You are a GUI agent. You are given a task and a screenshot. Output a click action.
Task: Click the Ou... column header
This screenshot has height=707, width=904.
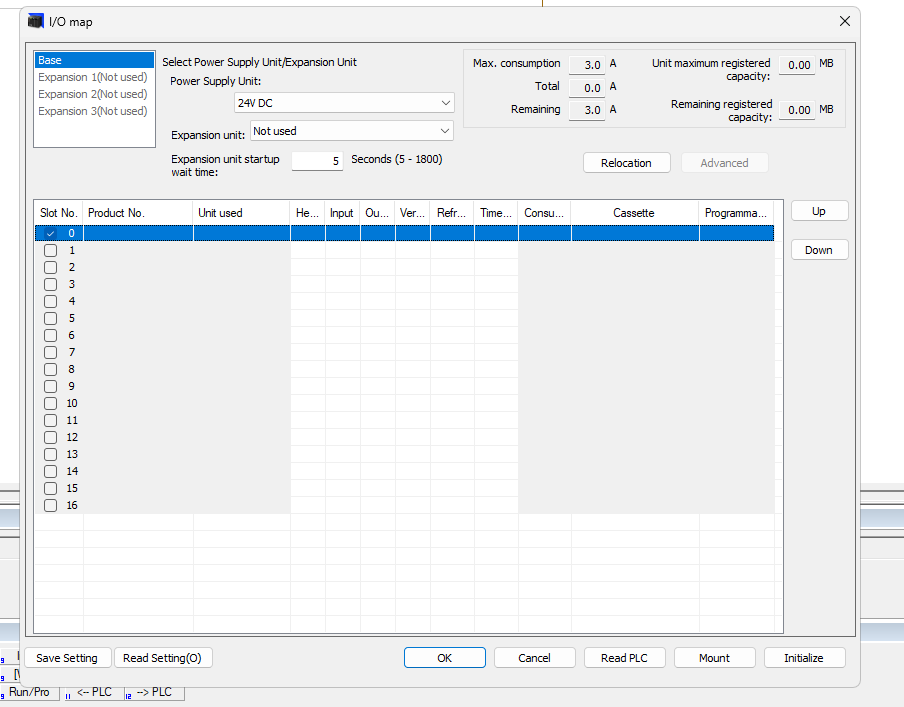pyautogui.click(x=378, y=213)
